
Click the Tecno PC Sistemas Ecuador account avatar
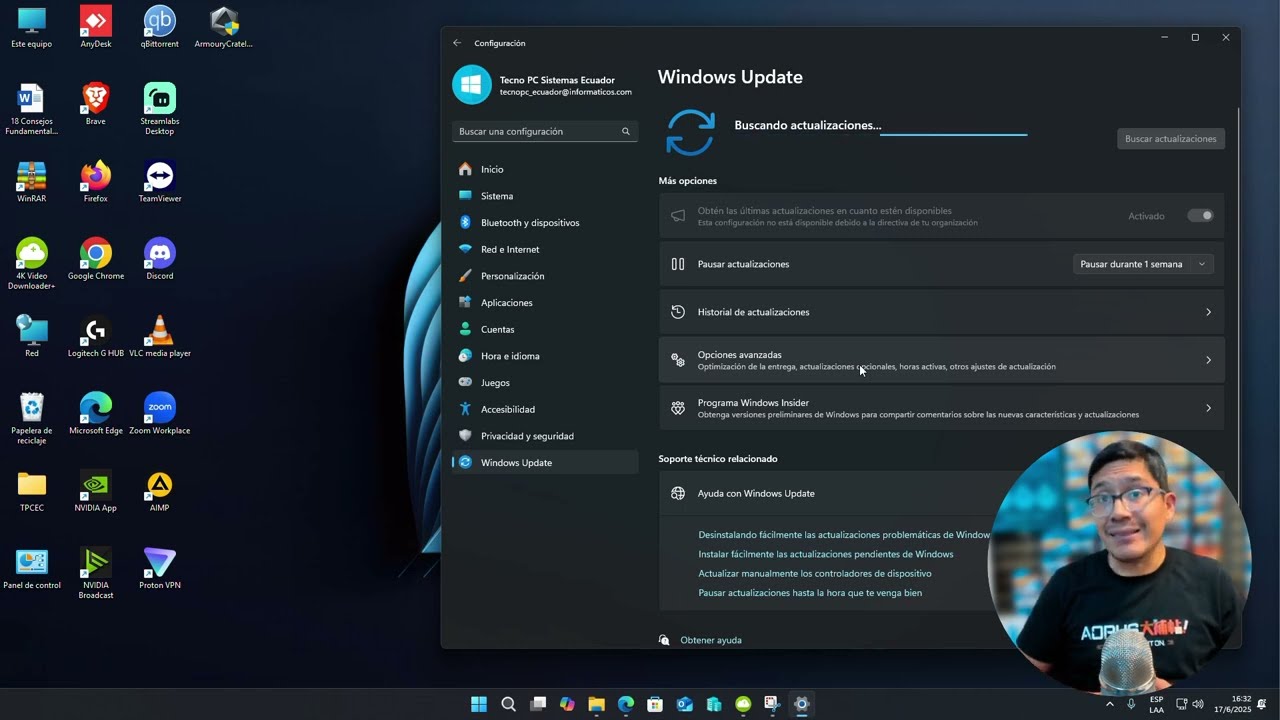coord(472,85)
